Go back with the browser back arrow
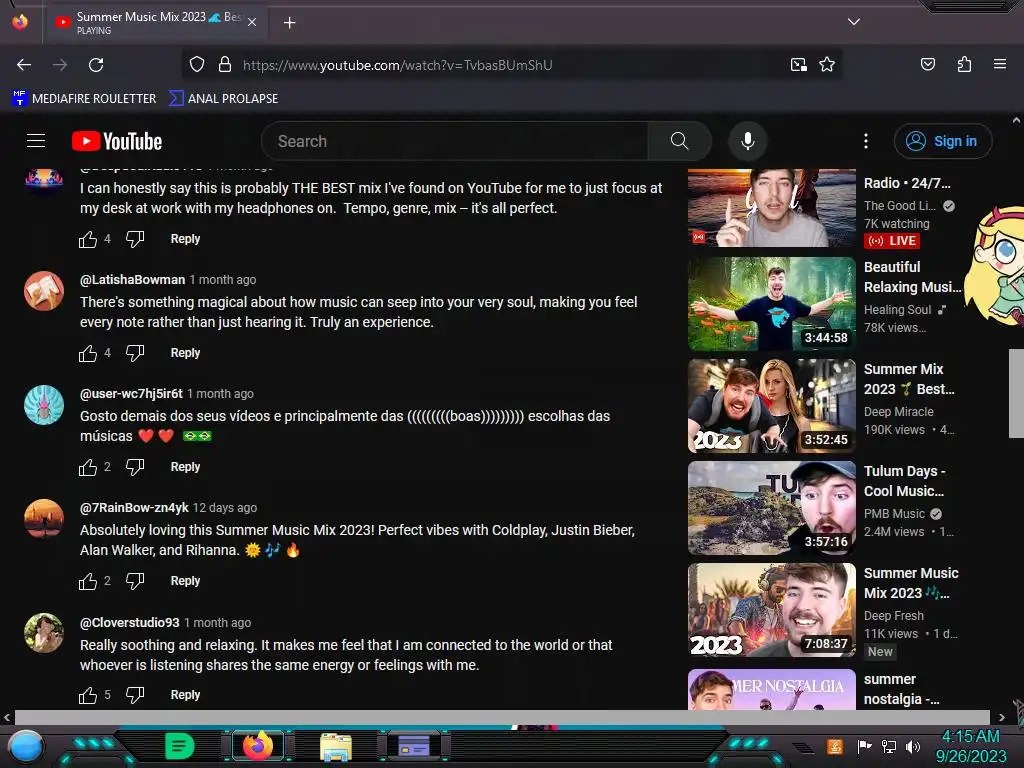1024x768 pixels. point(24,65)
